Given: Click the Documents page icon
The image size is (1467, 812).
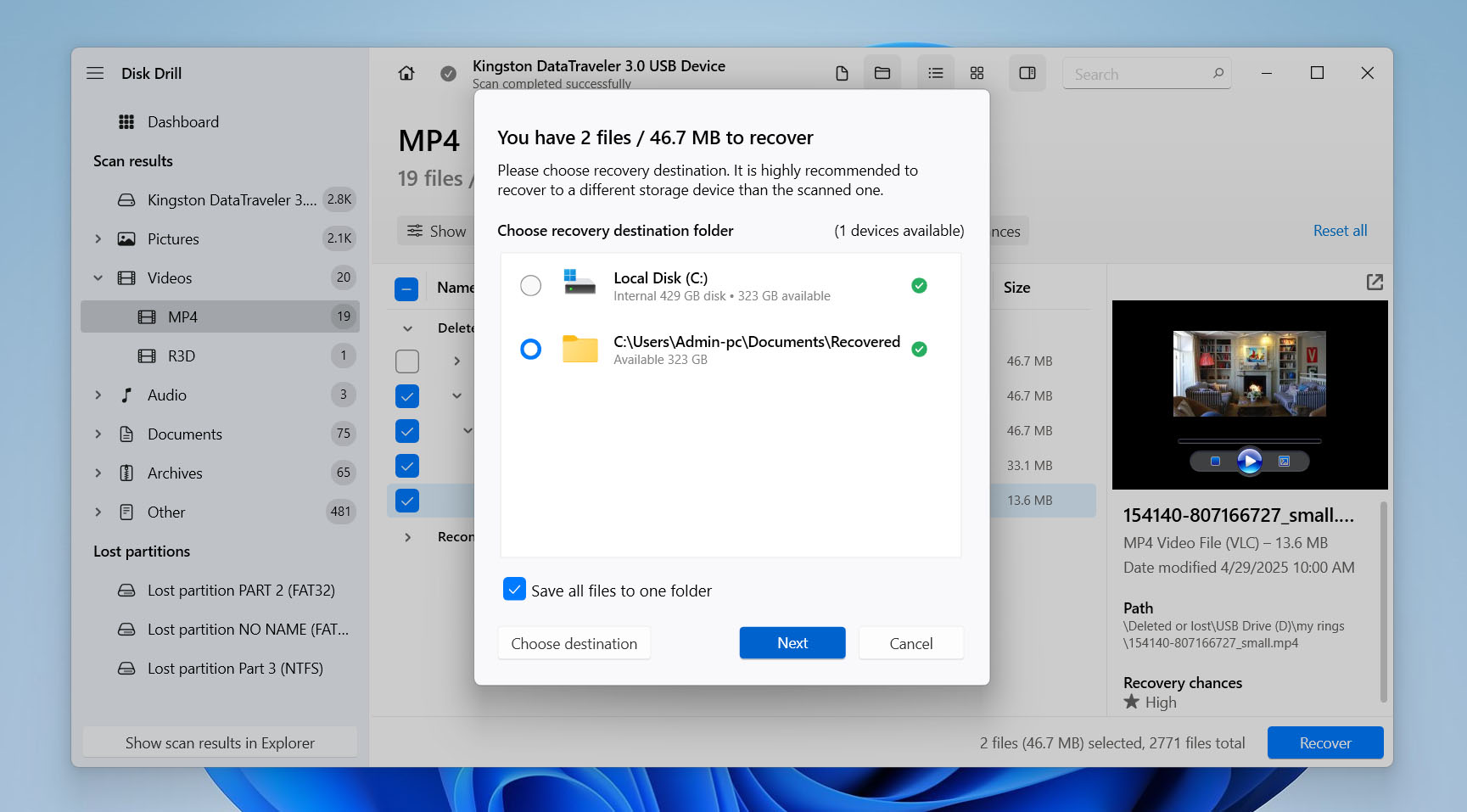Looking at the screenshot, I should click(126, 434).
